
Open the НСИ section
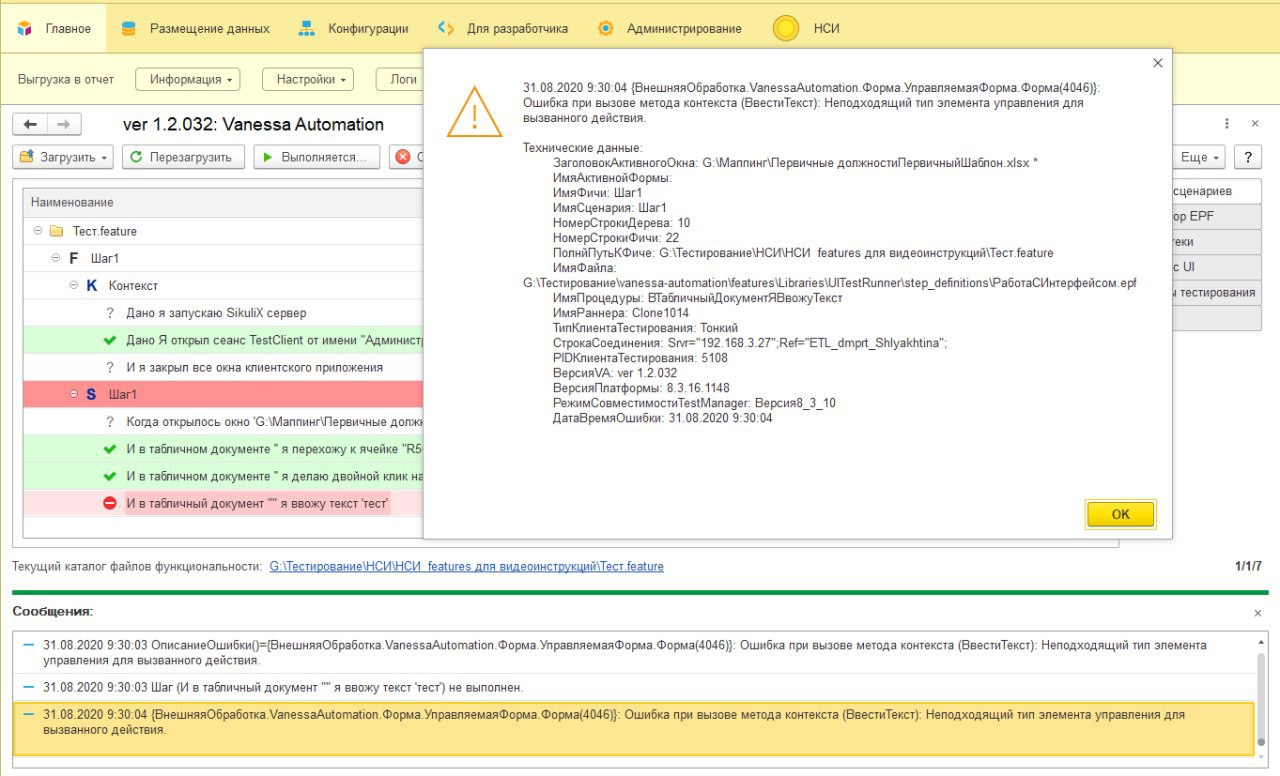[x=806, y=28]
